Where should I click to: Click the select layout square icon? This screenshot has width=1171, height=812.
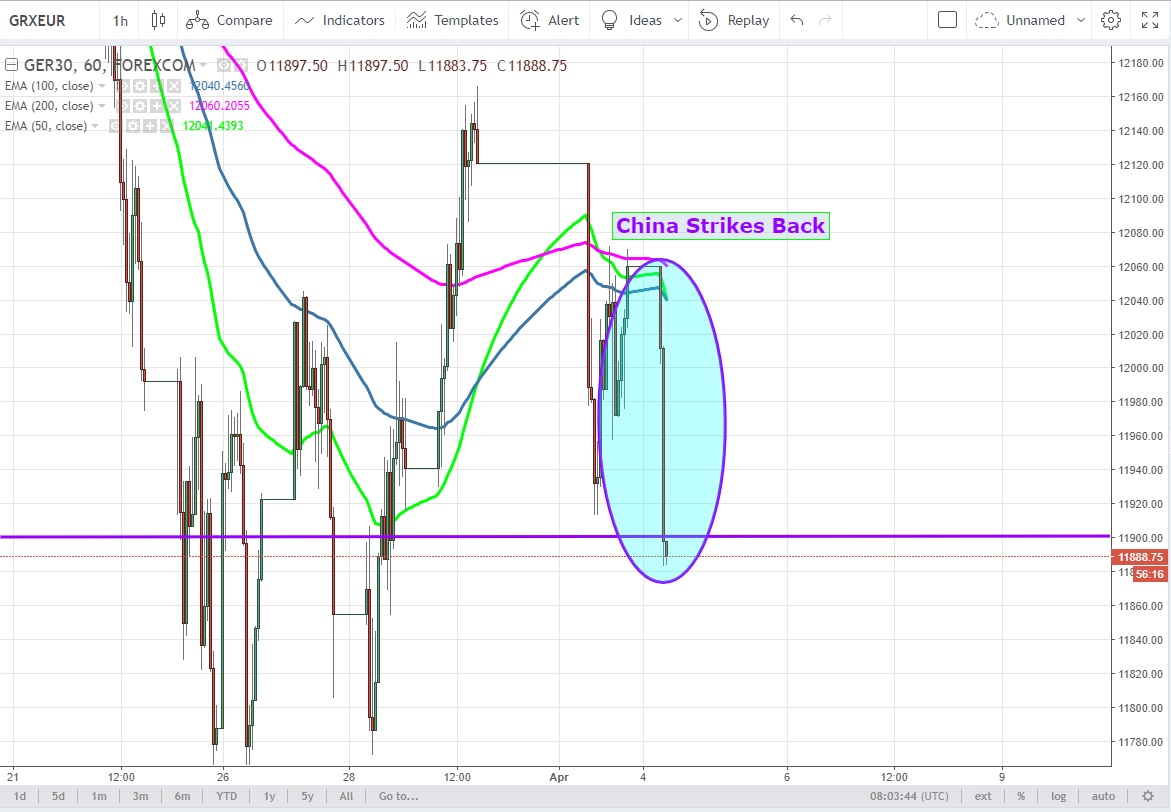point(947,20)
